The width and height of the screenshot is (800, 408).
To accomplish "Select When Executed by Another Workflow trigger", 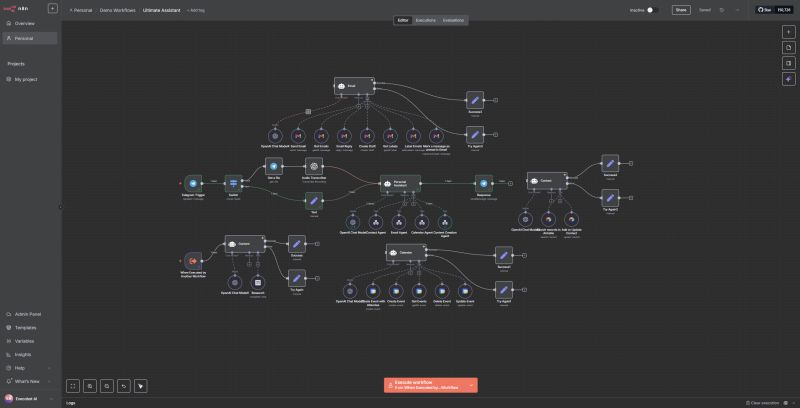I will (x=193, y=261).
